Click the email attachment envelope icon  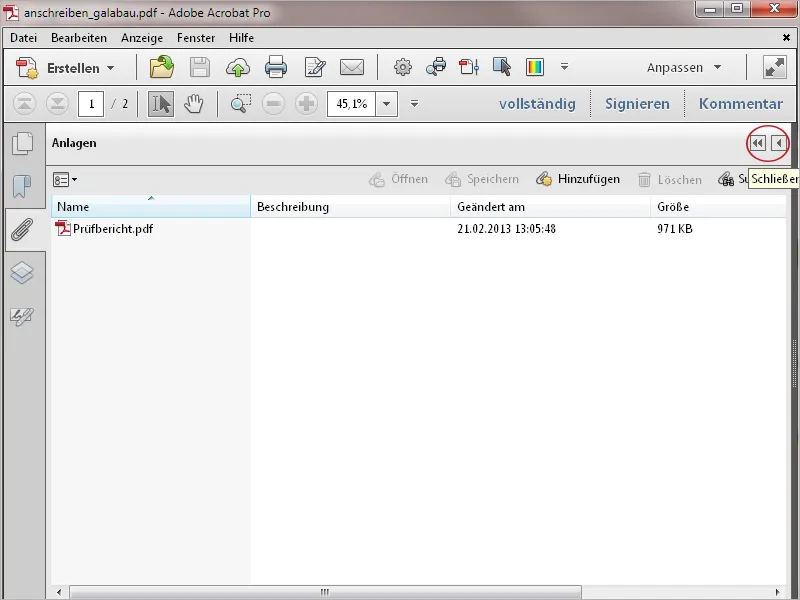351,68
